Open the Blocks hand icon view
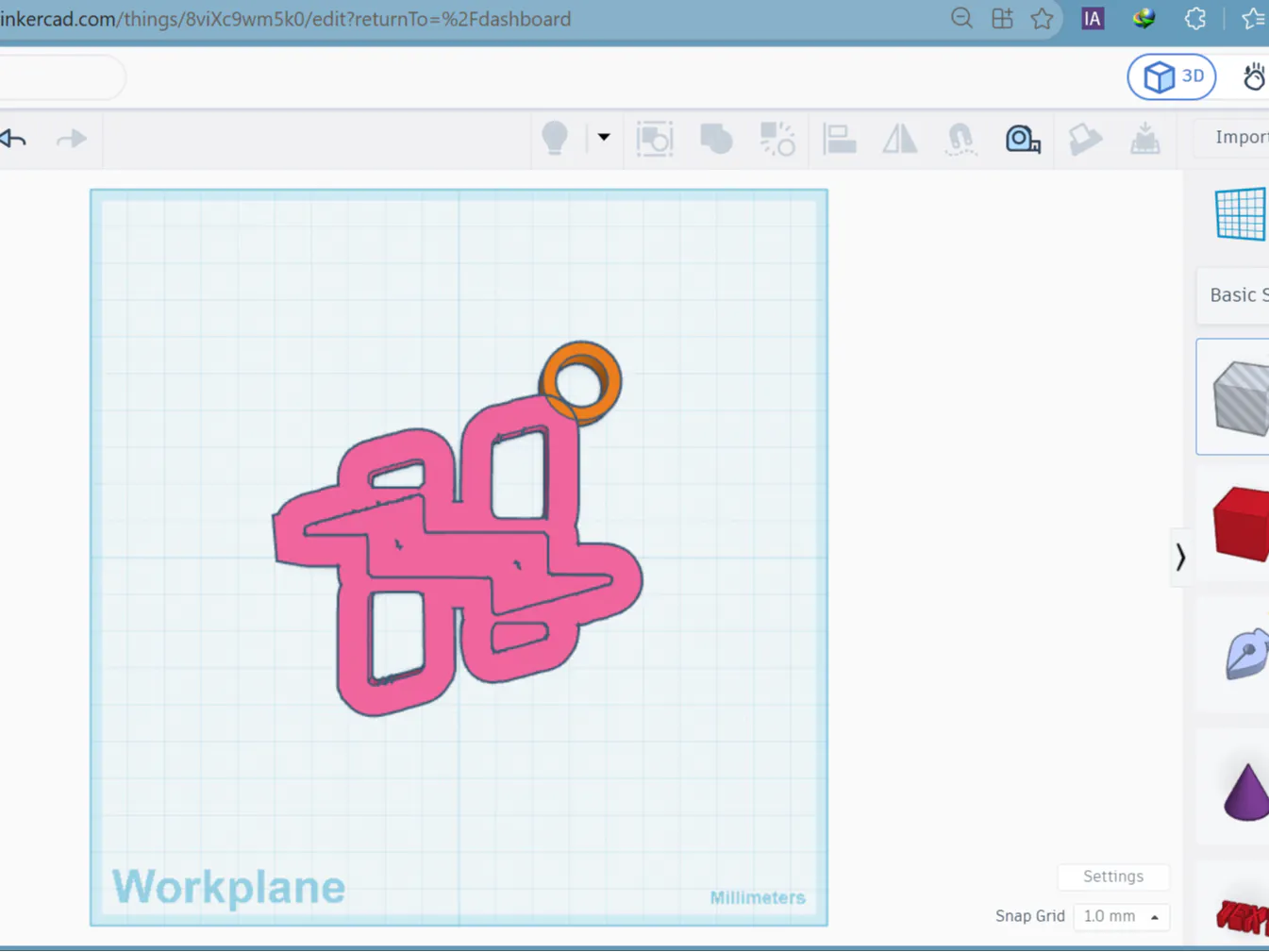 click(1254, 76)
